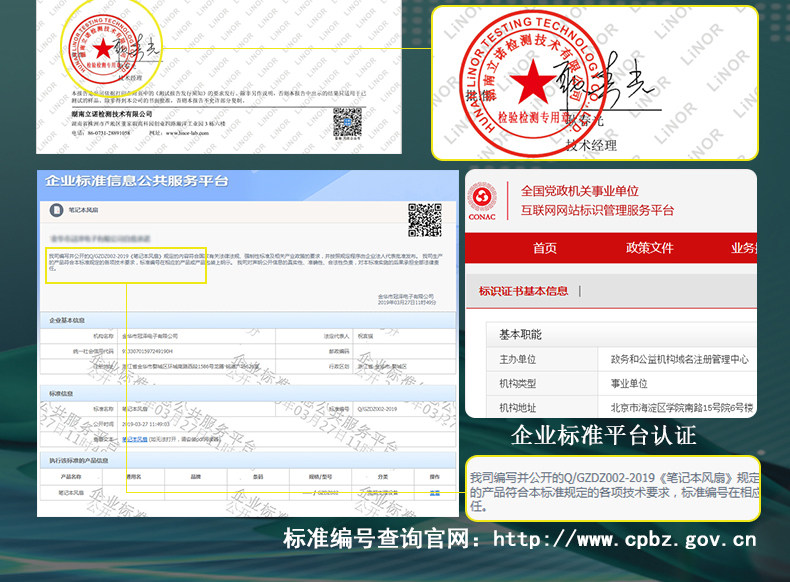Screen dimensions: 790x582
Task: Click the QR code on the standards platform page
Action: pos(425,220)
